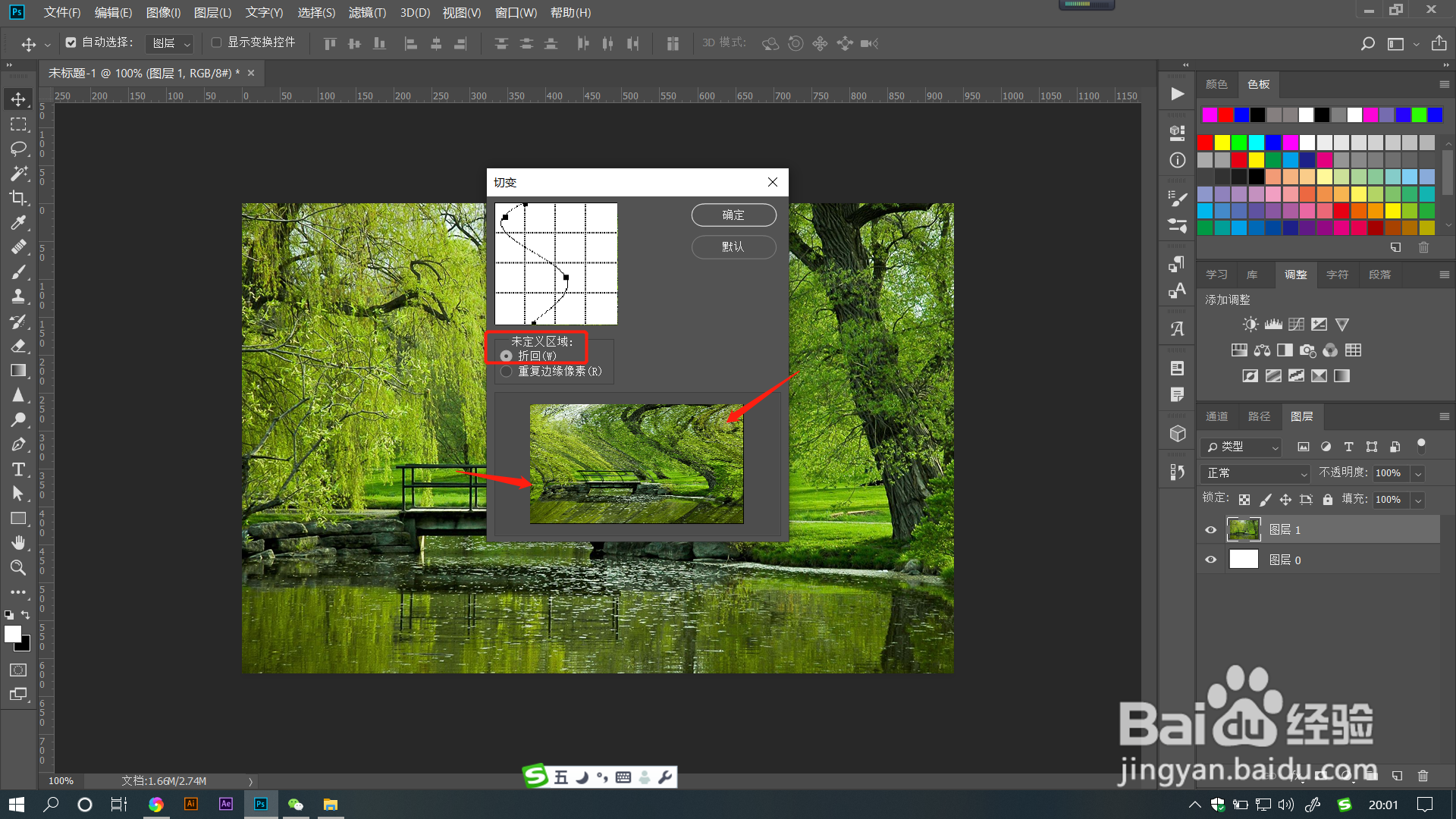Viewport: 1456px width, 819px height.
Task: Add Levels adjustment icon
Action: [x=1273, y=325]
